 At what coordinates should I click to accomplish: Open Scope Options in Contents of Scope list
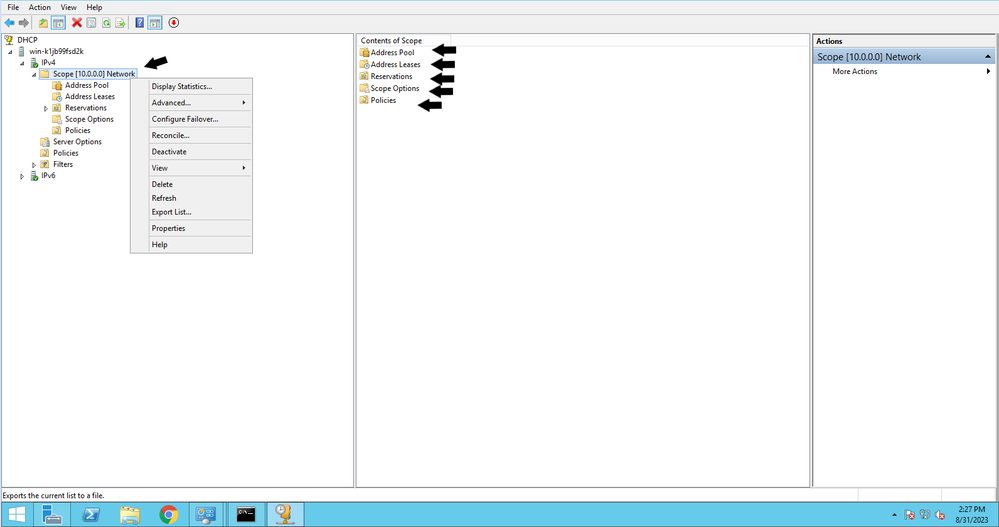[394, 89]
